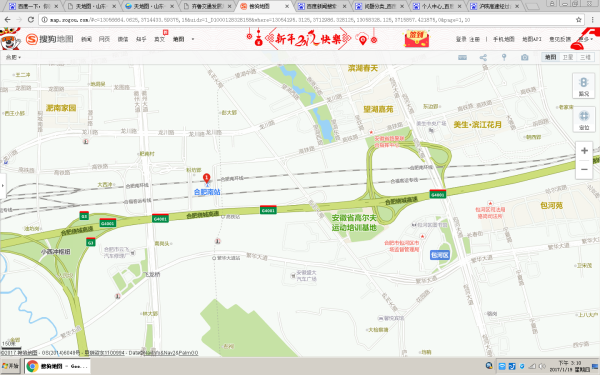Expand the more-products arrow beside 地图 nav
600x375 pixels.
pyautogui.click(x=193, y=39)
